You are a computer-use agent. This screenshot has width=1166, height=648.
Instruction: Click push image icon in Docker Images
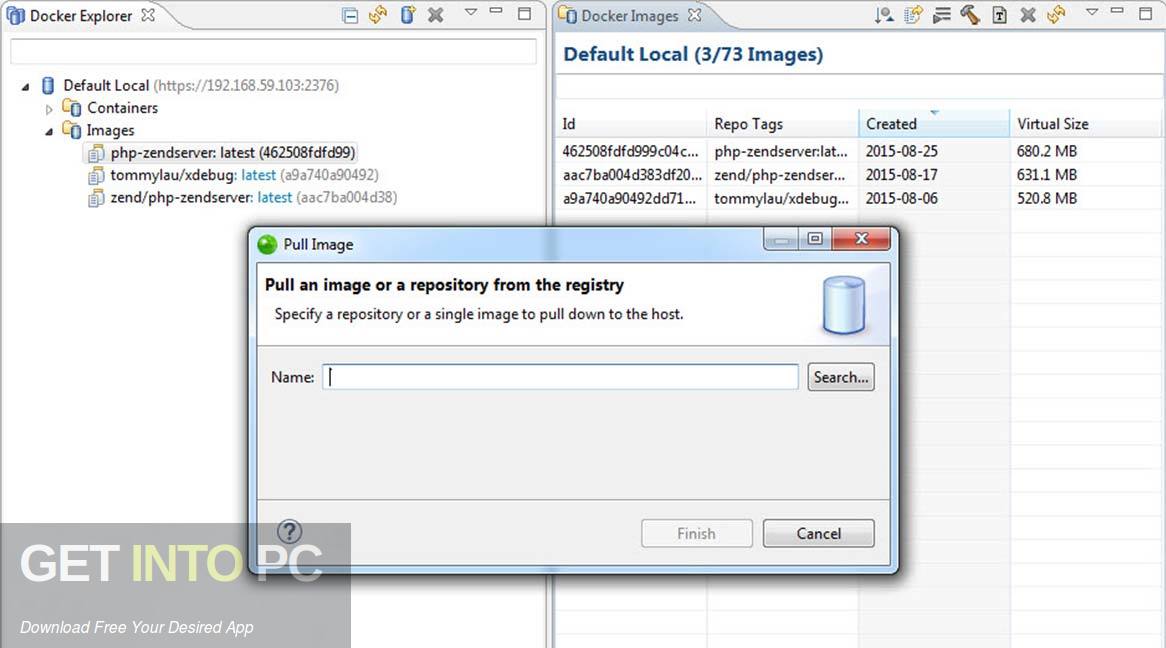tap(912, 15)
